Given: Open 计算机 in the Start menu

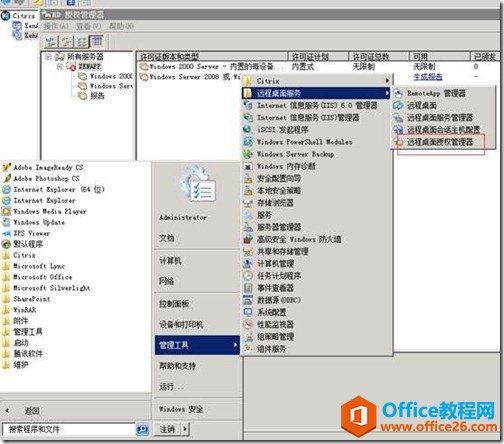Looking at the screenshot, I should pos(170,260).
